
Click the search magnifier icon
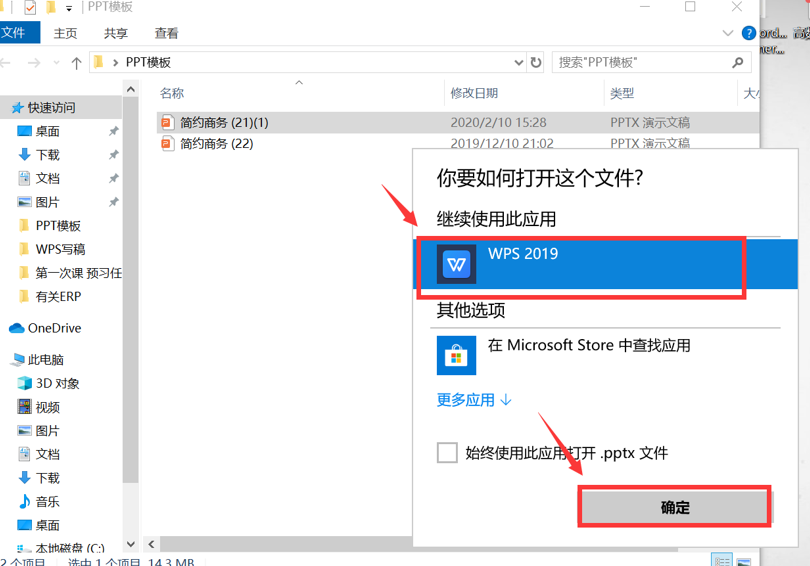pos(738,62)
